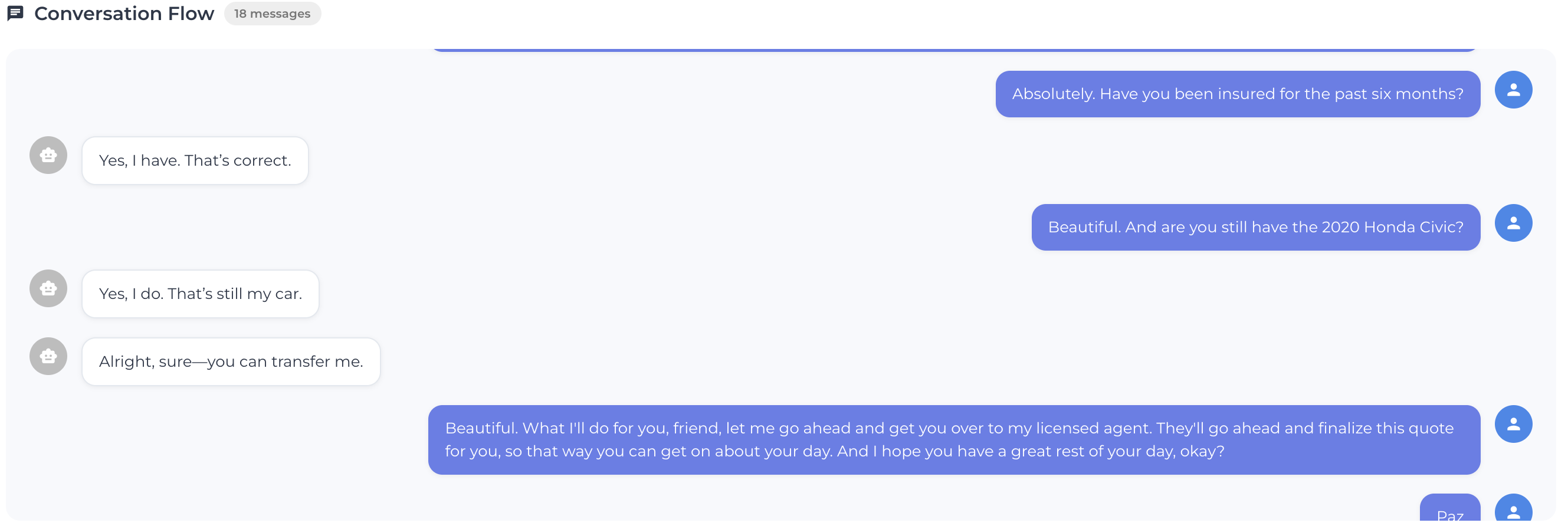Click the "2020 Honda Civic" question bubble
The image size is (1568, 526).
[x=1256, y=227]
